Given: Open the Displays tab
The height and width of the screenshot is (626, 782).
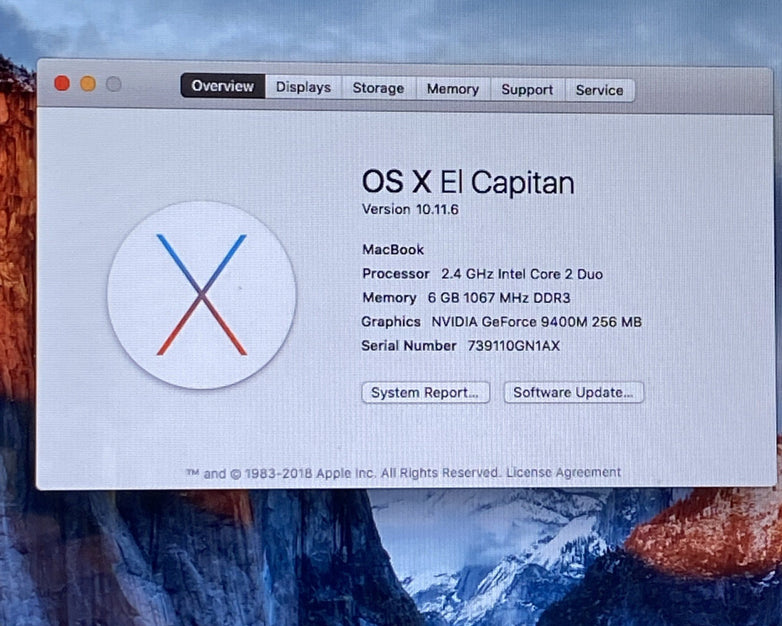Looking at the screenshot, I should [x=303, y=87].
